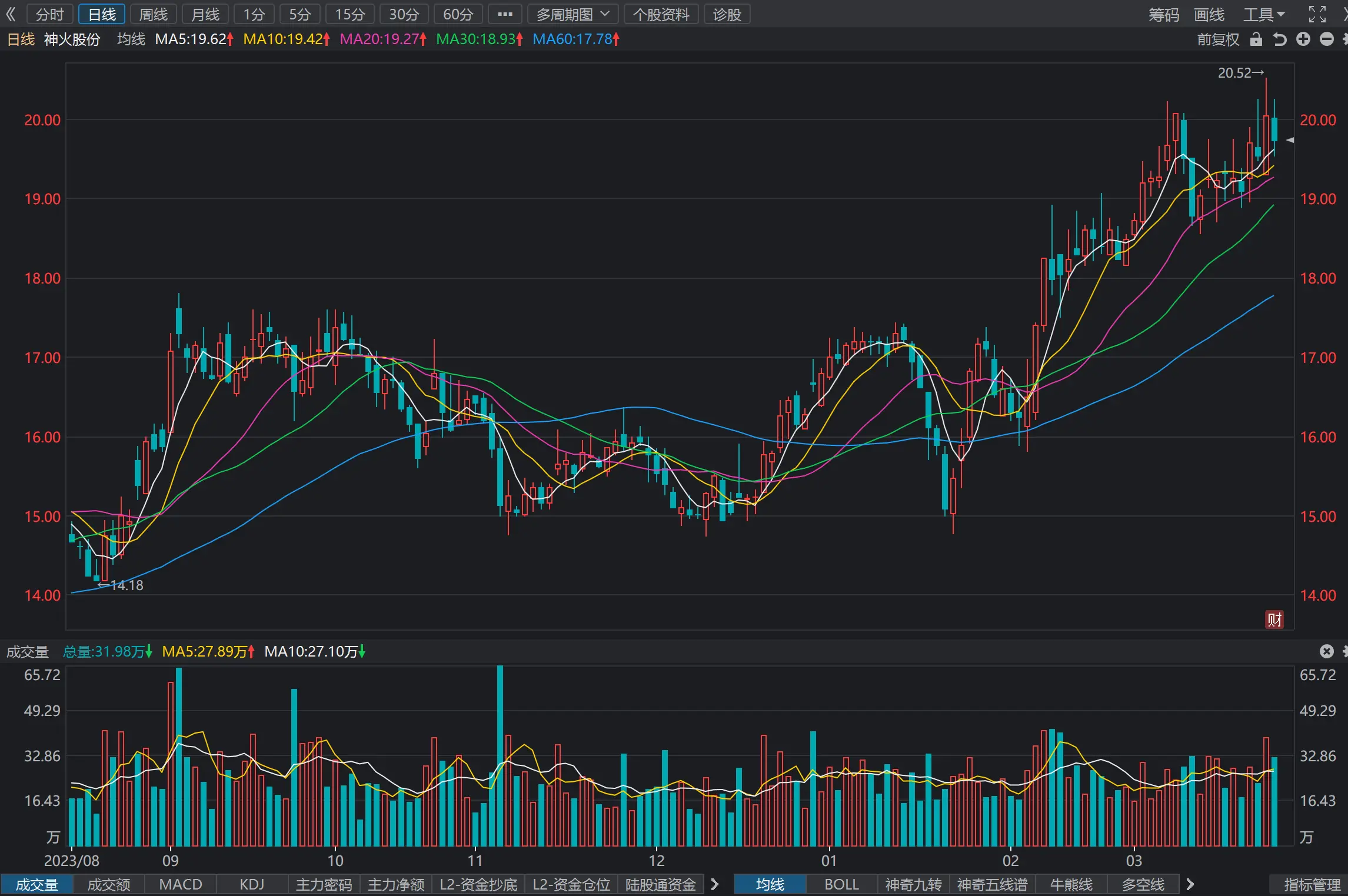Expand the 多周期图 dropdown
Image resolution: width=1348 pixels, height=896 pixels.
point(573,14)
